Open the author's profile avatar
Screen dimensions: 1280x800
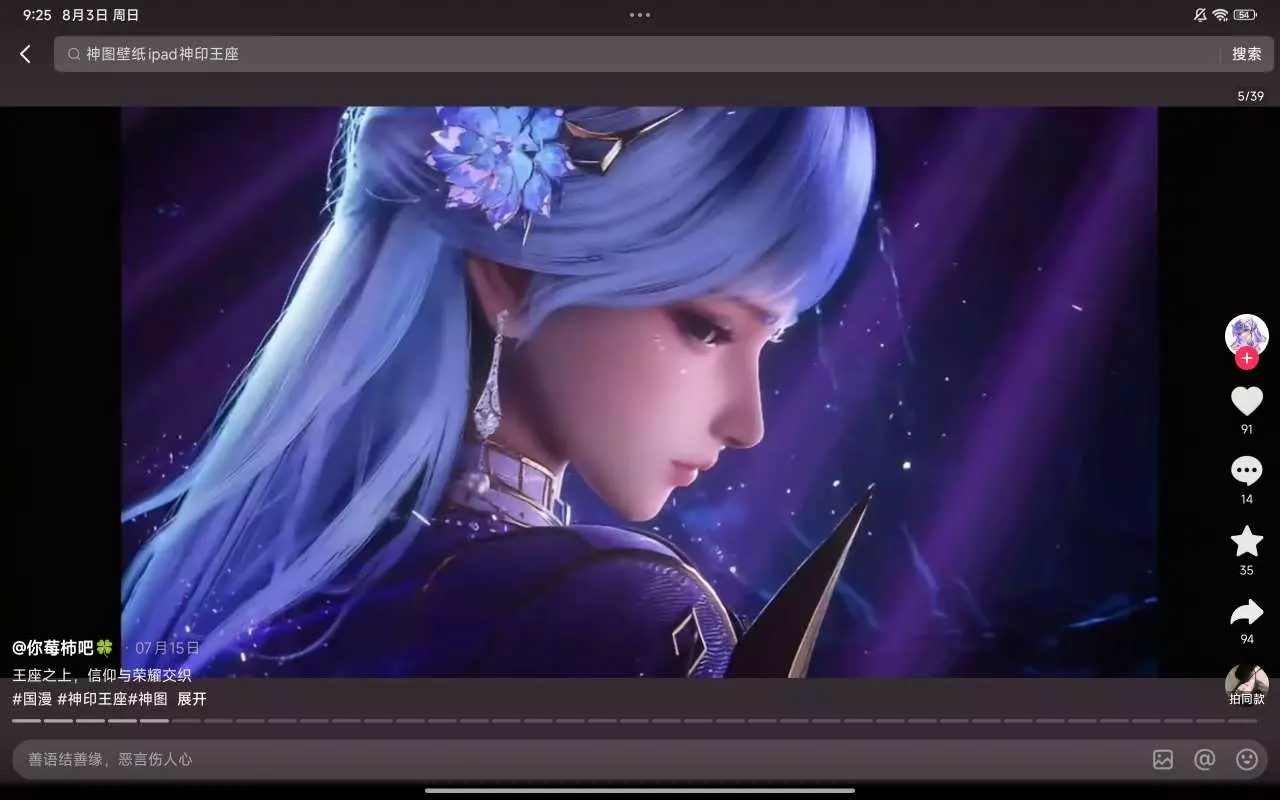coord(1247,335)
